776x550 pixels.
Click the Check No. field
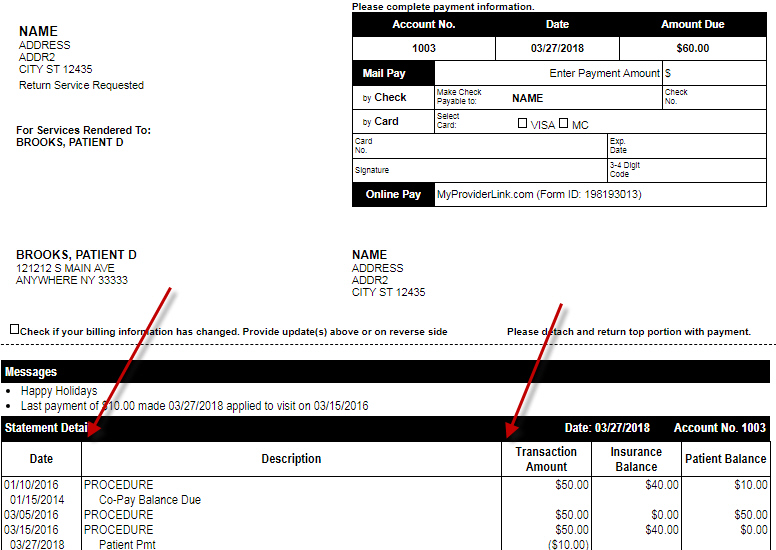(x=714, y=98)
